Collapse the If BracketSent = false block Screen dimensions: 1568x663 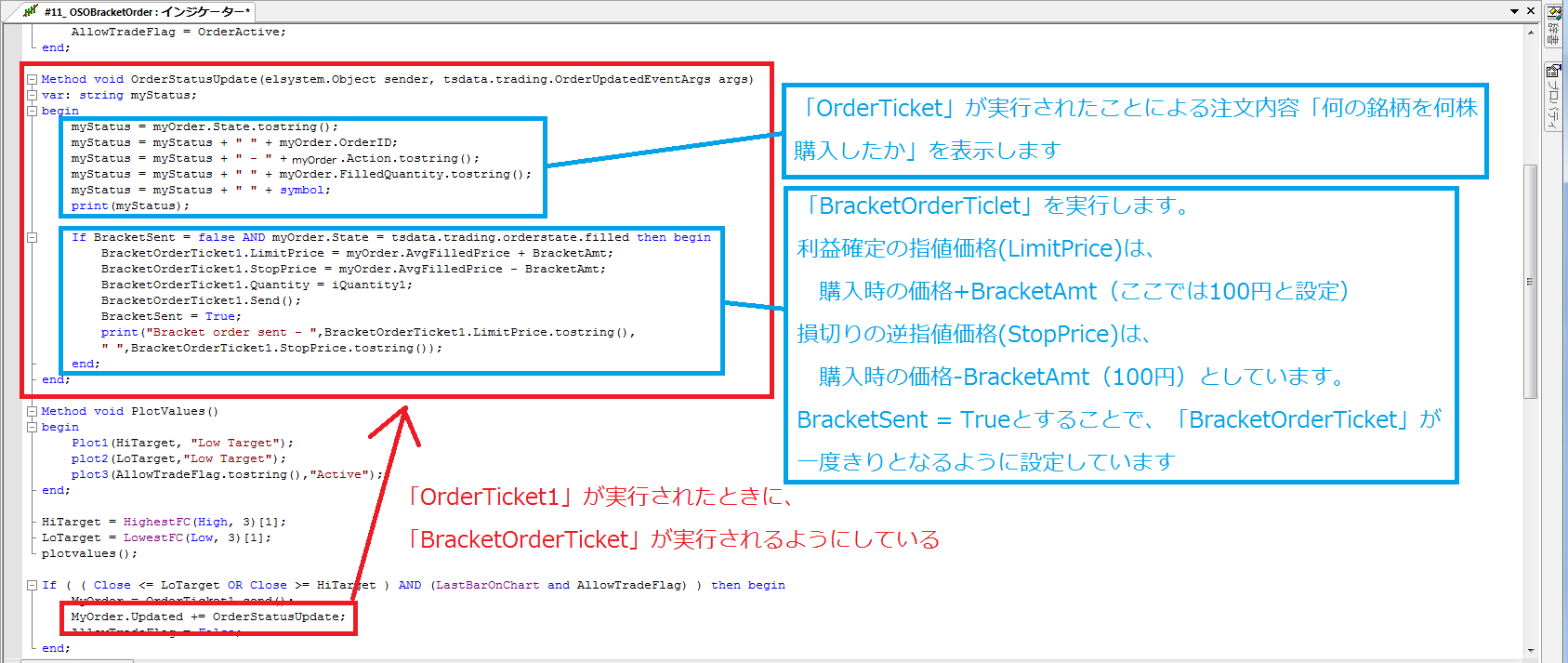pos(32,237)
